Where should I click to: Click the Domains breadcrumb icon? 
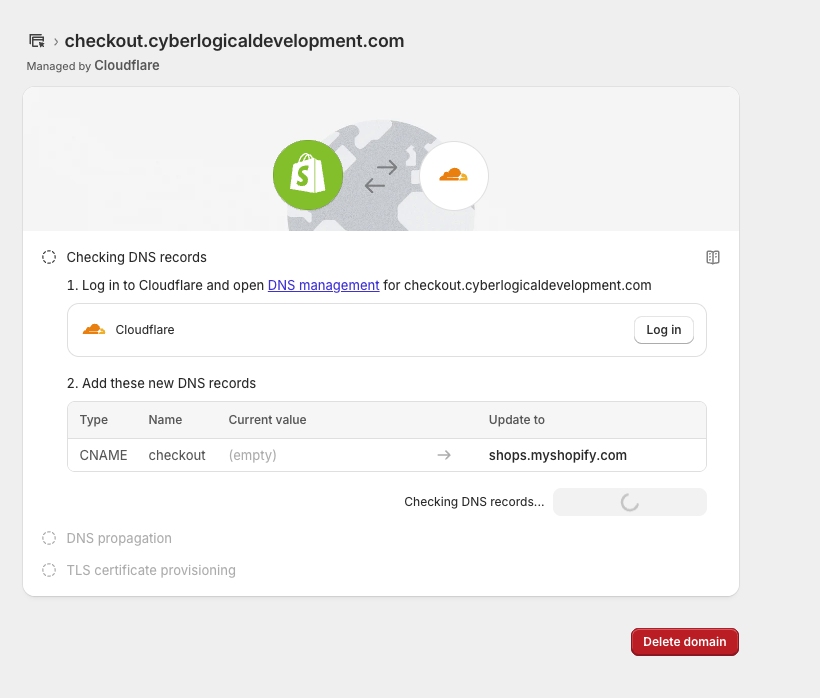pyautogui.click(x=37, y=41)
